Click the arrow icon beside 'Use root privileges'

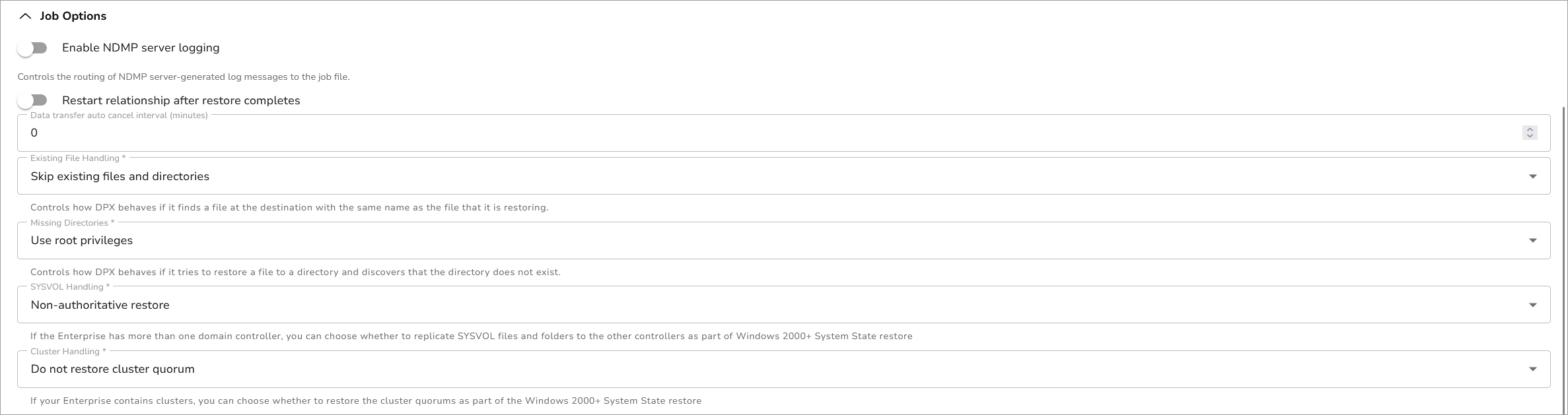(x=1532, y=240)
